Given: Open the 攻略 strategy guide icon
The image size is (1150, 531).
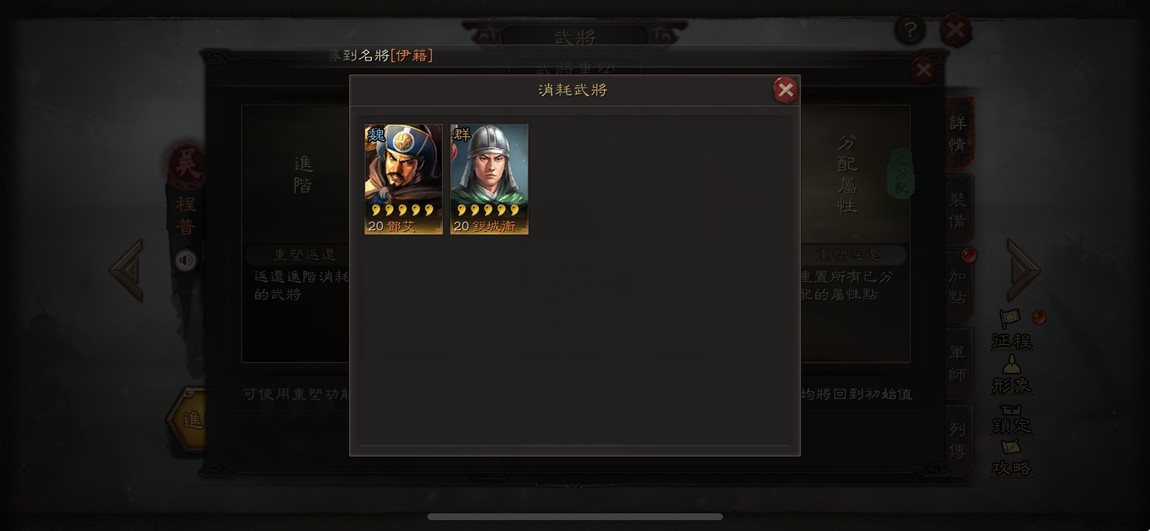Looking at the screenshot, I should click(1012, 458).
